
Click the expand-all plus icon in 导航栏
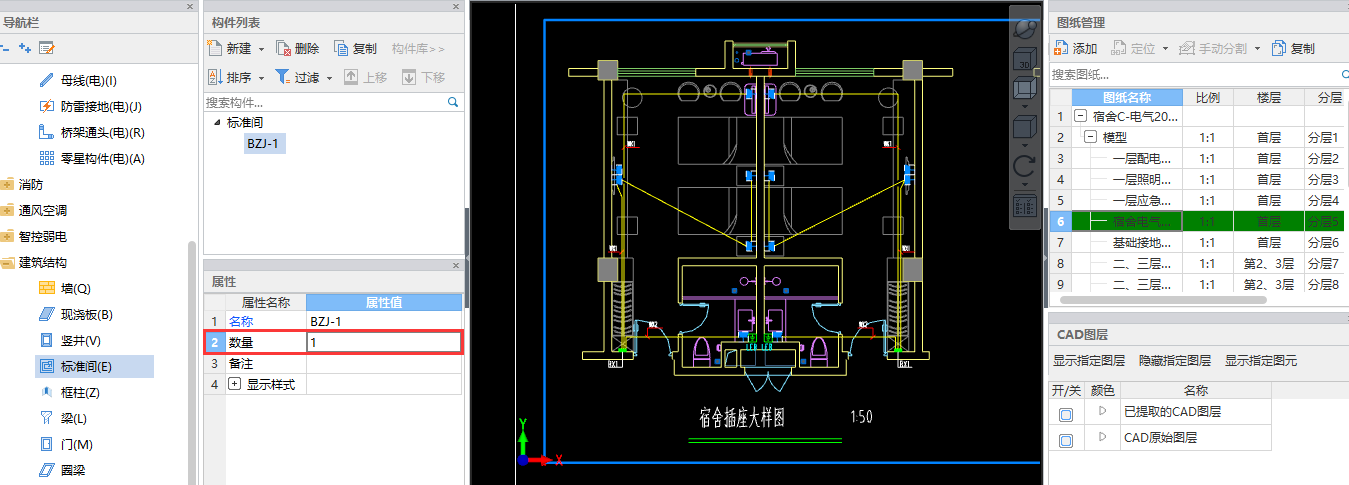(25, 47)
